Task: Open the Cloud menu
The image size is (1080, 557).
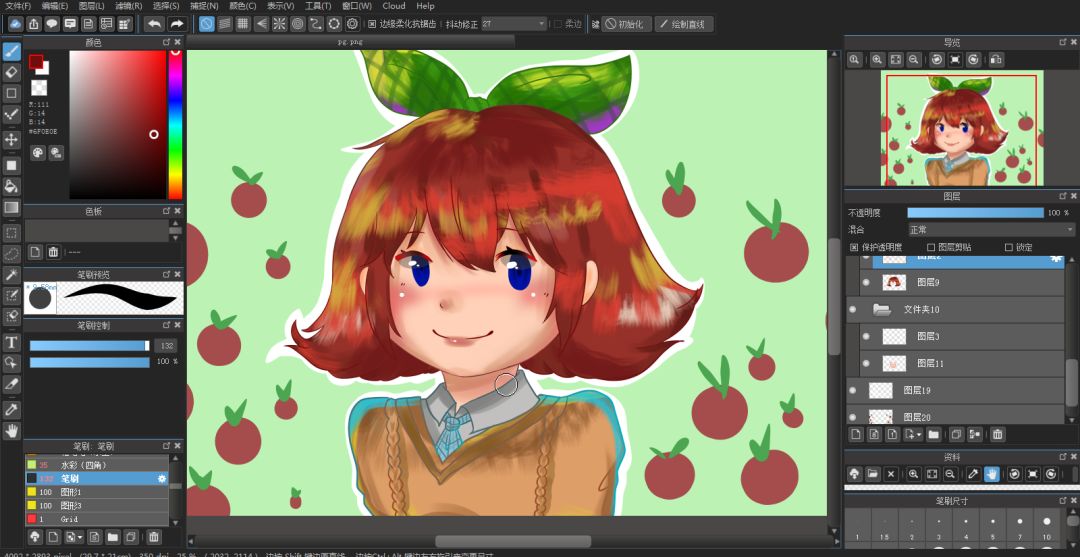Action: (x=394, y=6)
